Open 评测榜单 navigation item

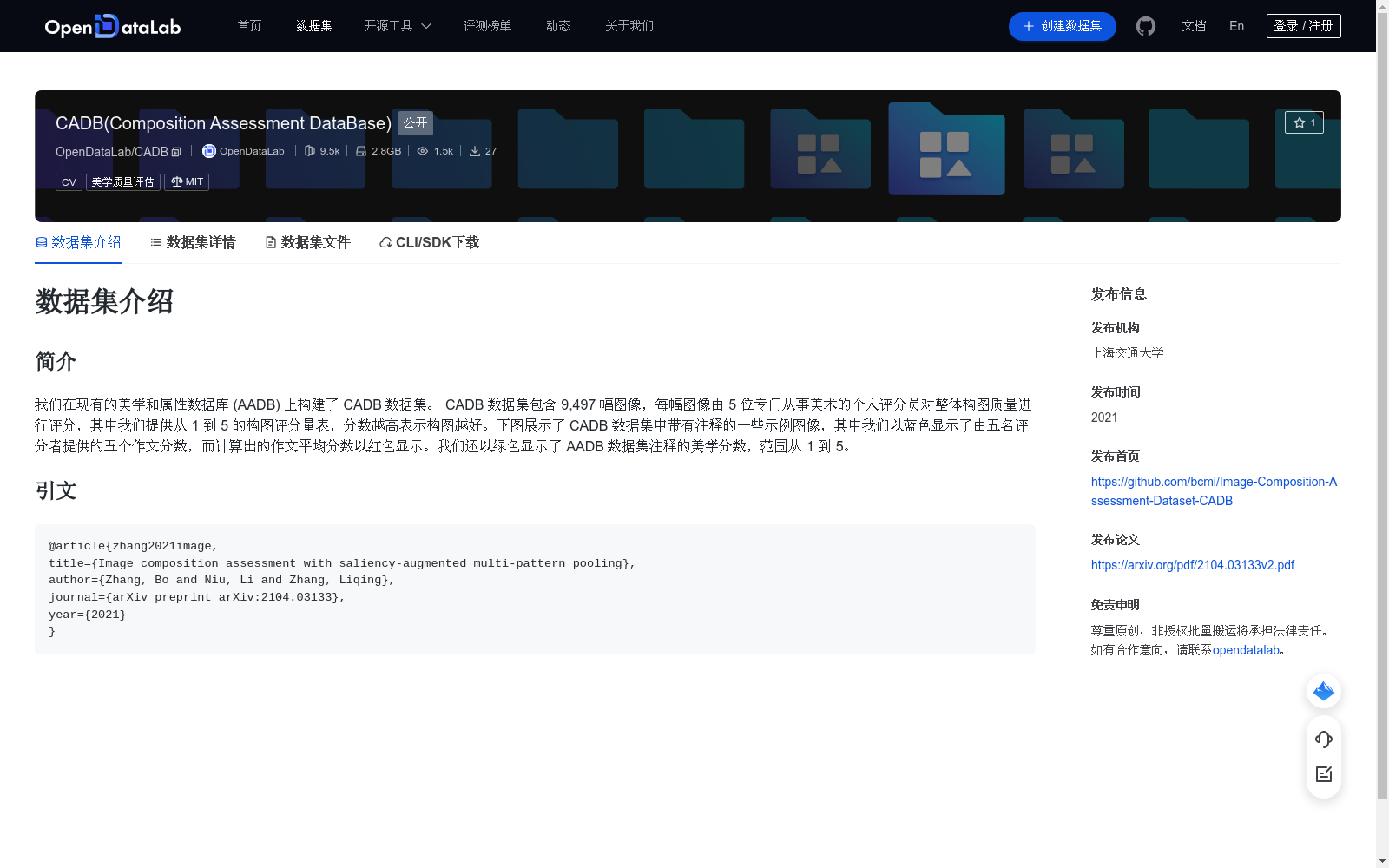[487, 26]
